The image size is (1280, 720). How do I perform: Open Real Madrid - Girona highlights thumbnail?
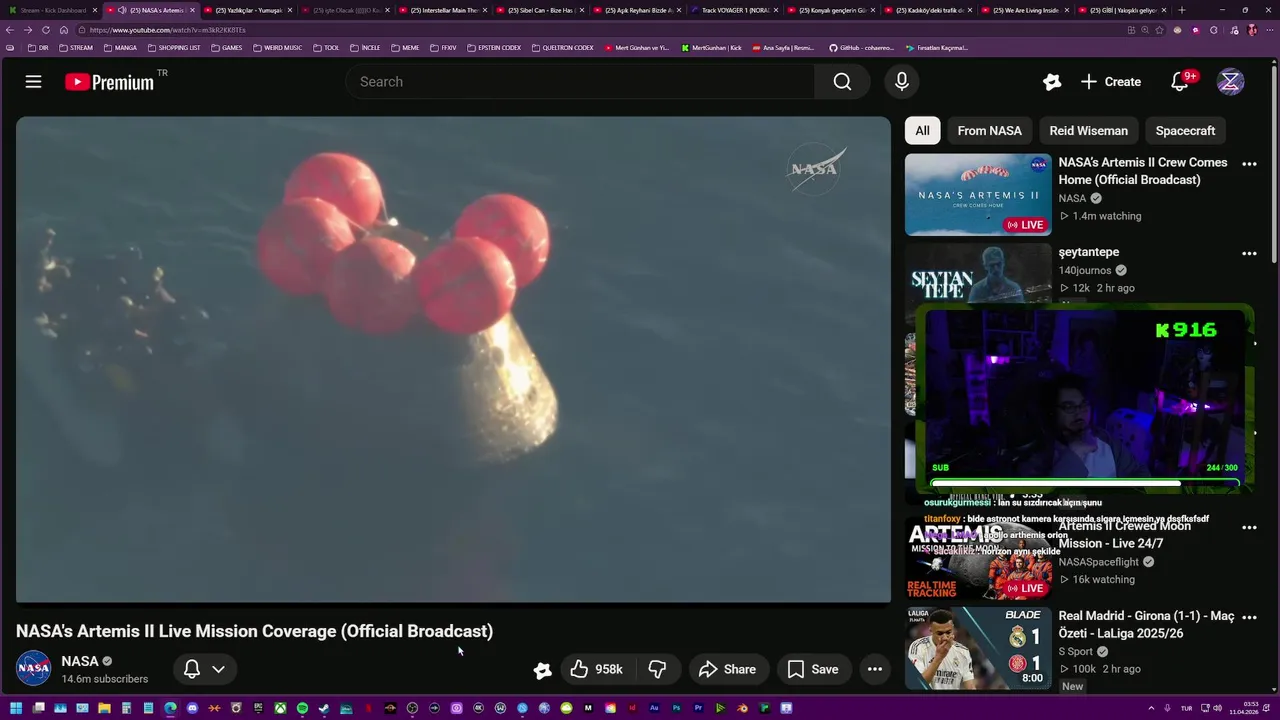click(x=978, y=648)
